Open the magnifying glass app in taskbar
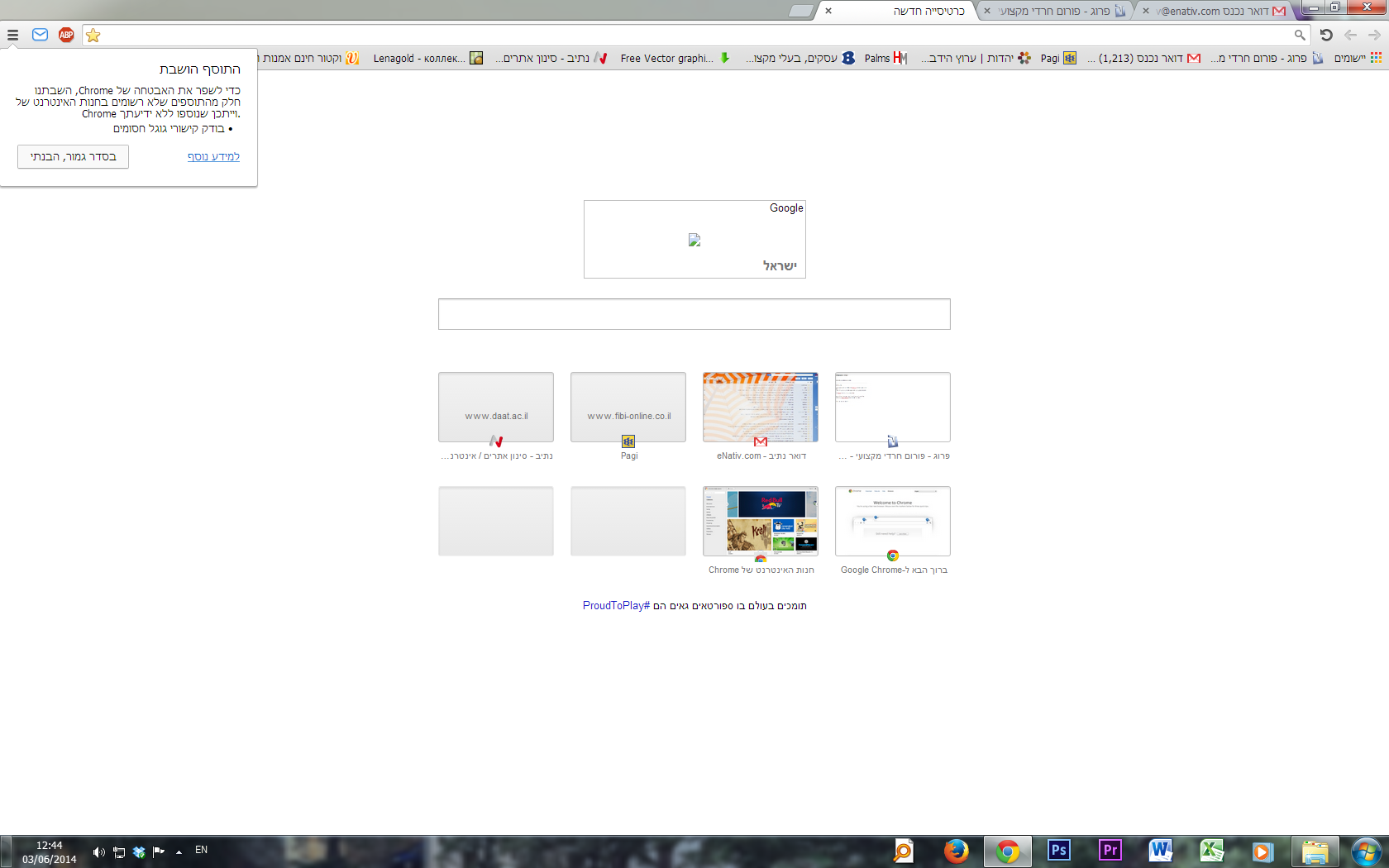The width and height of the screenshot is (1389, 868). [x=904, y=851]
